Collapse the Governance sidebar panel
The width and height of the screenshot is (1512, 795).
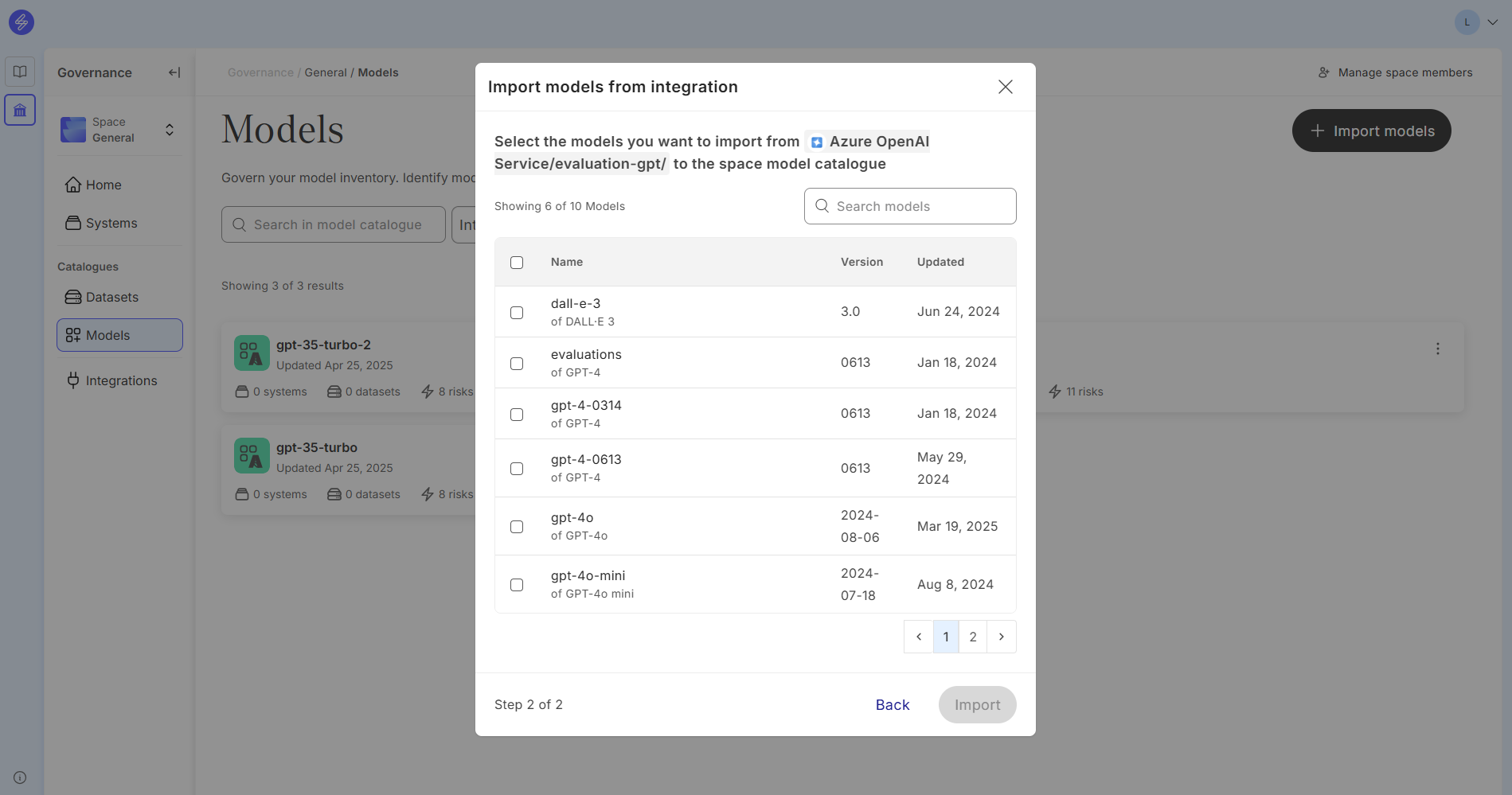point(174,72)
